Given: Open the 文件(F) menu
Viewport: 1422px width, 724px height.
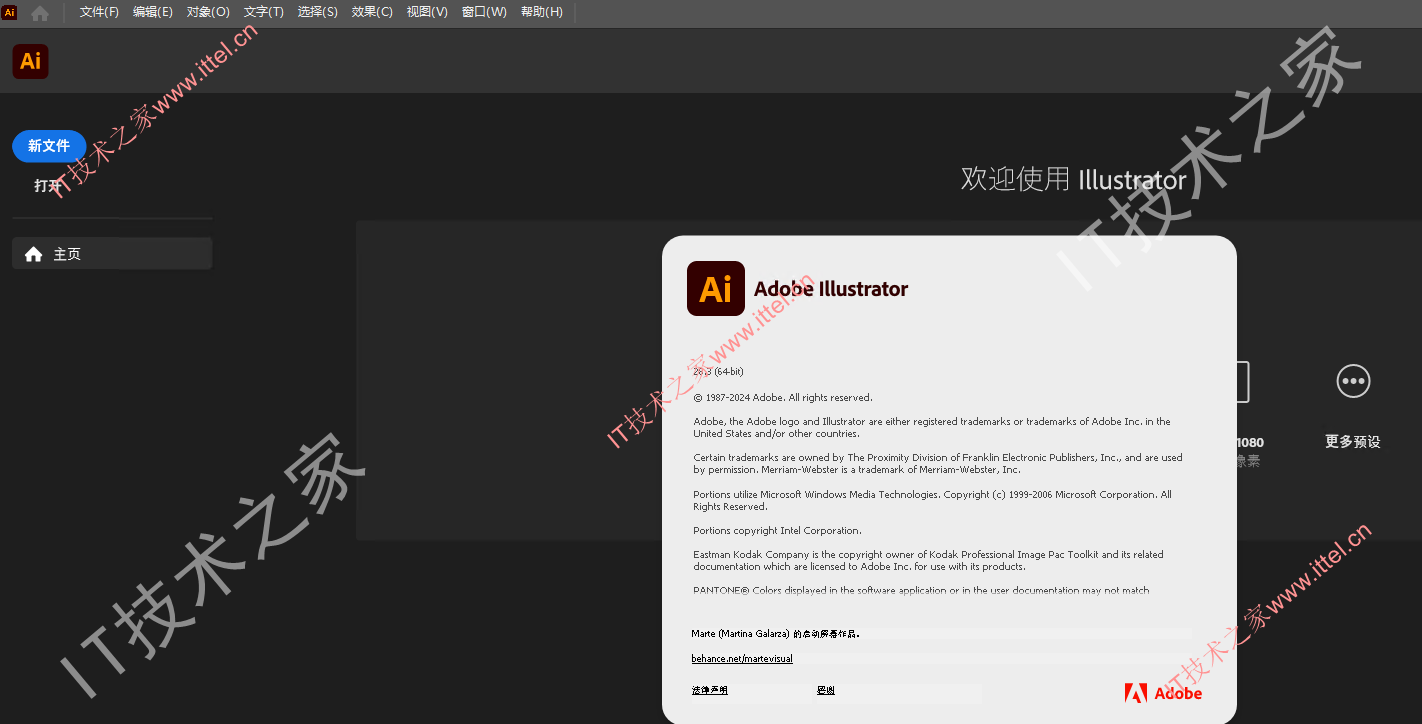Looking at the screenshot, I should coord(99,12).
